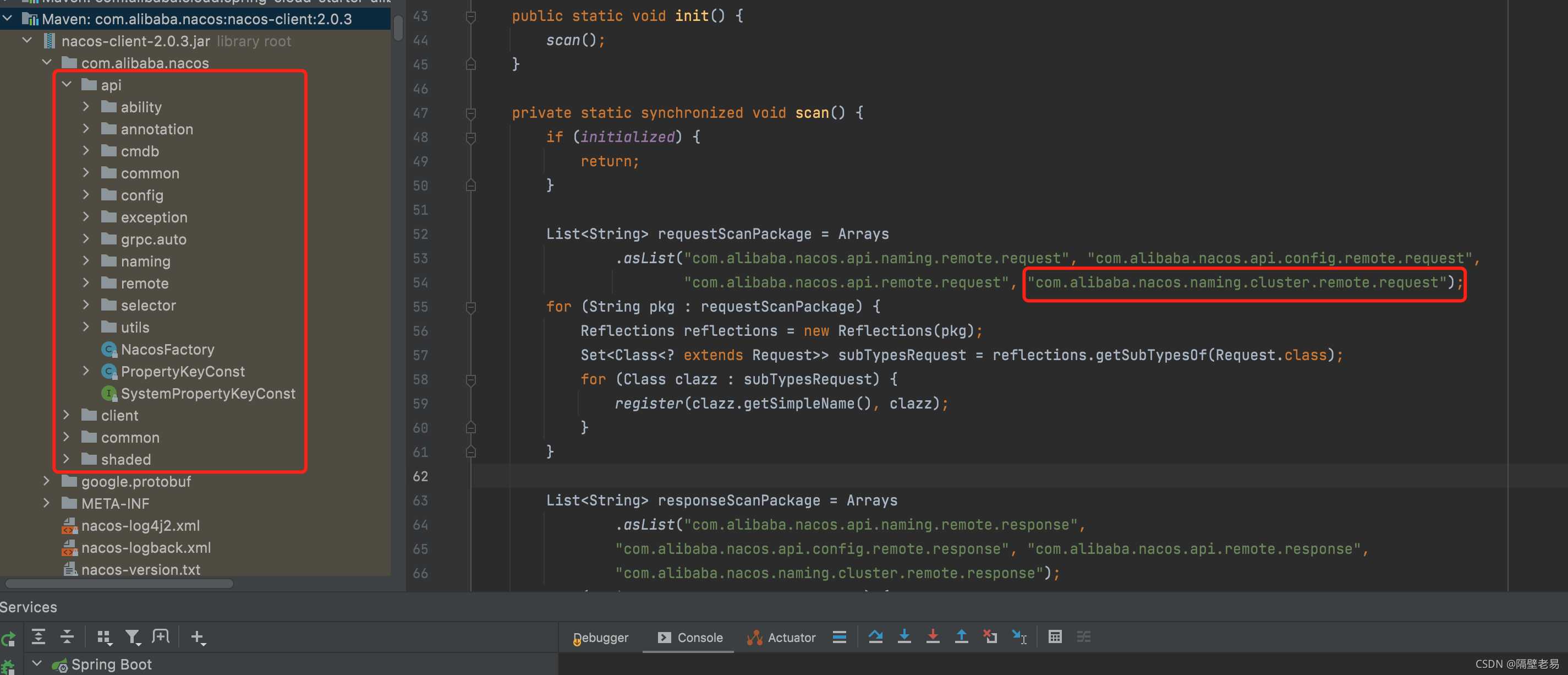Collapse the Spring Boot services node
The image size is (1568, 675).
click(x=36, y=664)
